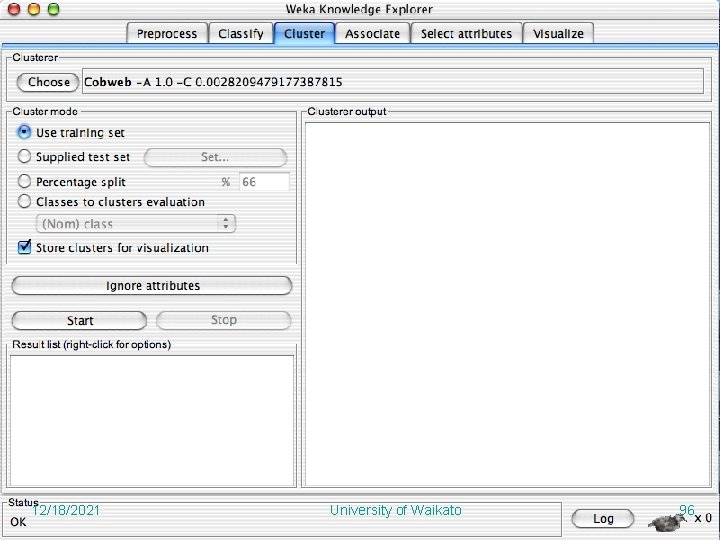Focus the percentage split value field
The image size is (720, 540).
pos(264,182)
